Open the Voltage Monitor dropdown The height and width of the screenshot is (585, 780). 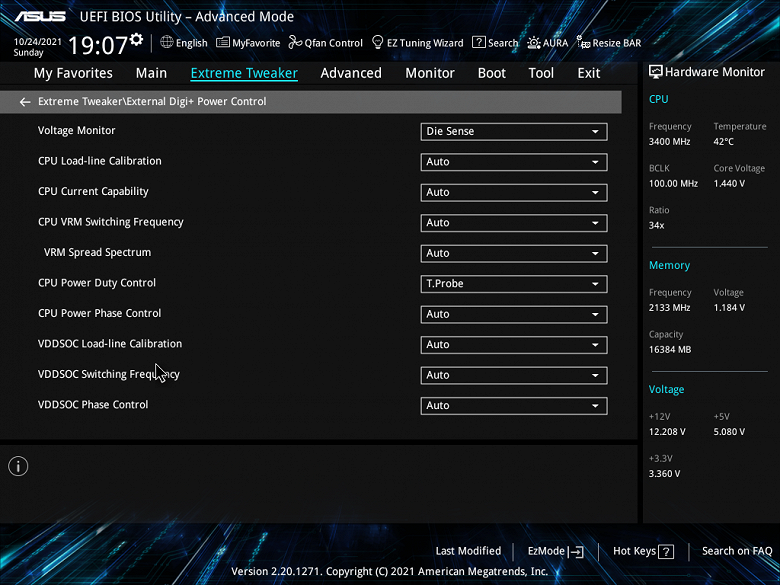[514, 132]
